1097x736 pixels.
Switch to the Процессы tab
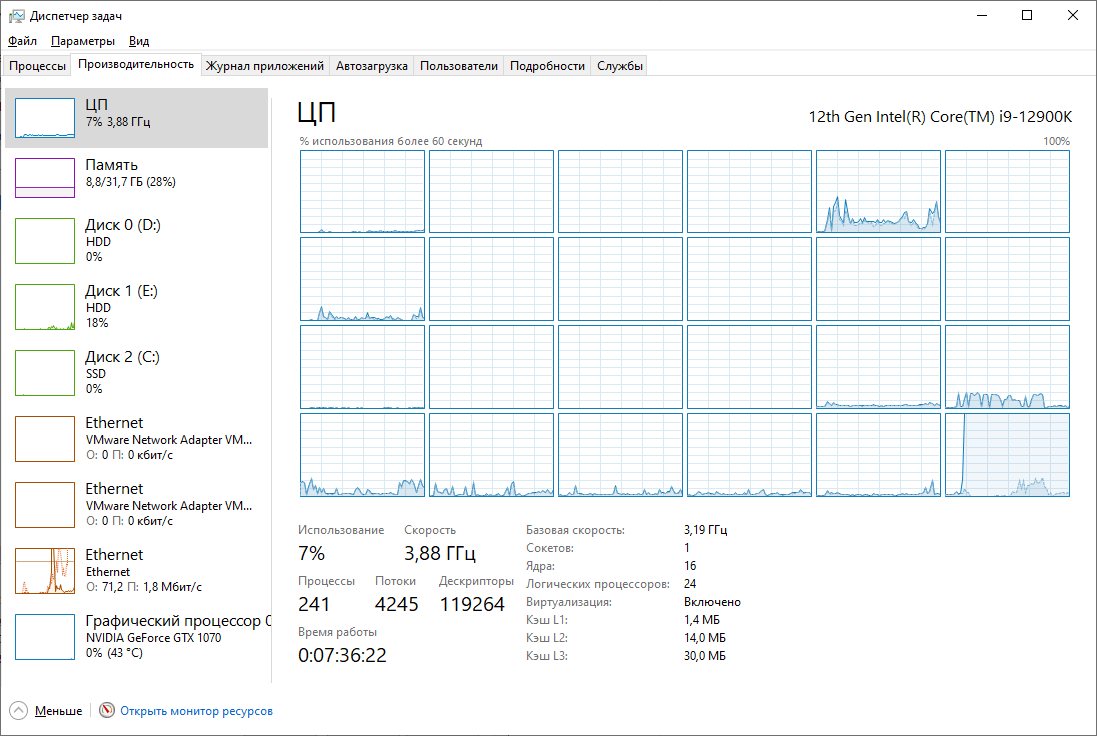coord(37,66)
